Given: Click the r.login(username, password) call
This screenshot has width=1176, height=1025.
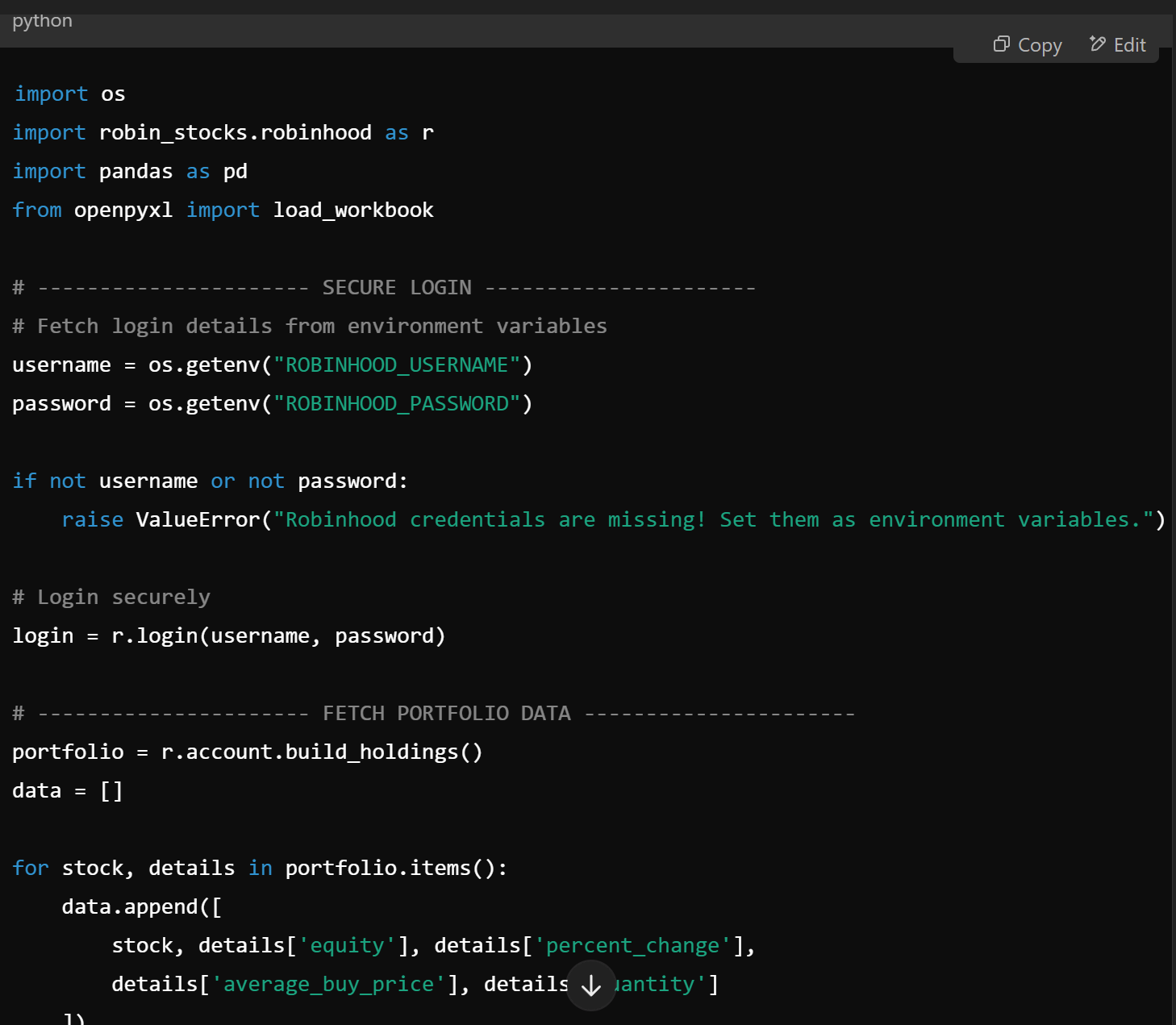Looking at the screenshot, I should pos(278,636).
